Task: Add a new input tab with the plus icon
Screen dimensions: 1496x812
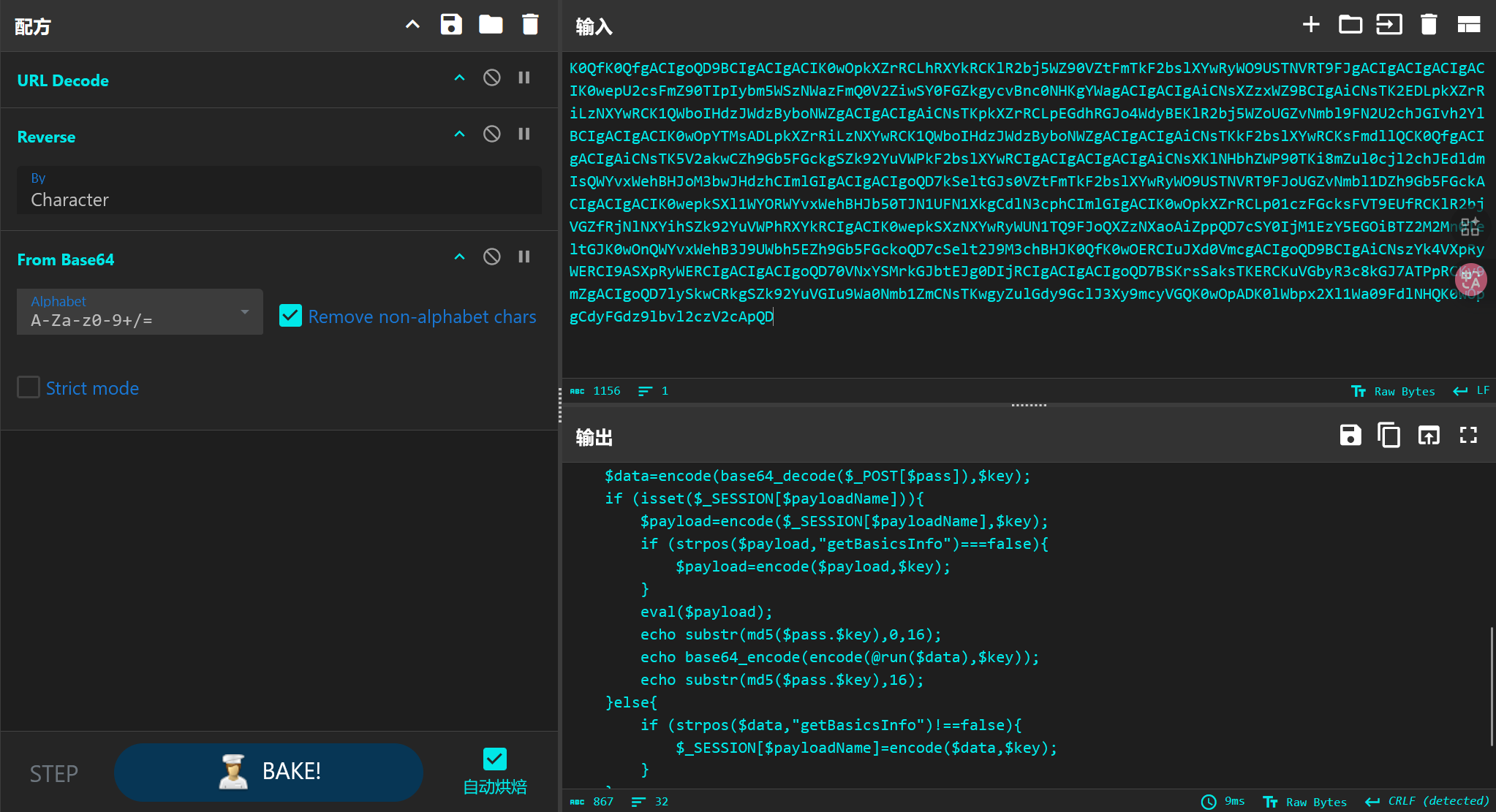Action: click(1311, 25)
